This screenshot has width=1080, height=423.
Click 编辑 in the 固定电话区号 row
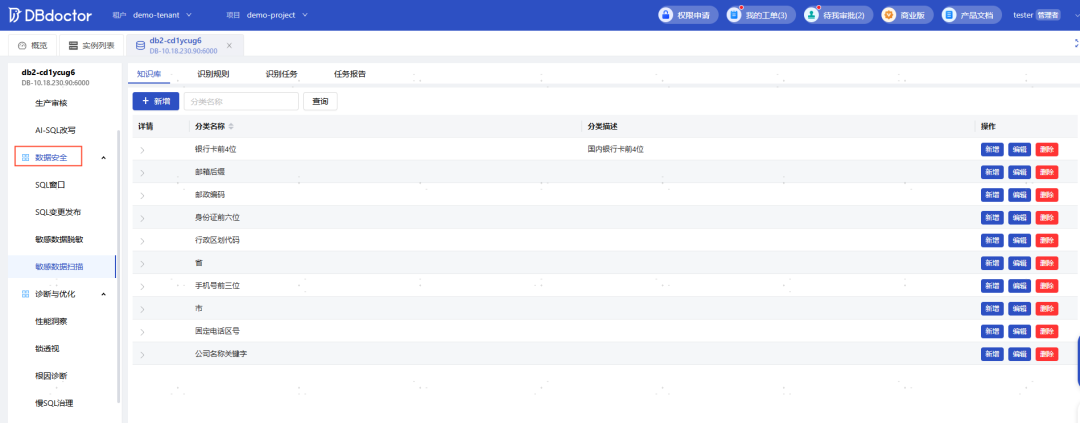(1019, 331)
